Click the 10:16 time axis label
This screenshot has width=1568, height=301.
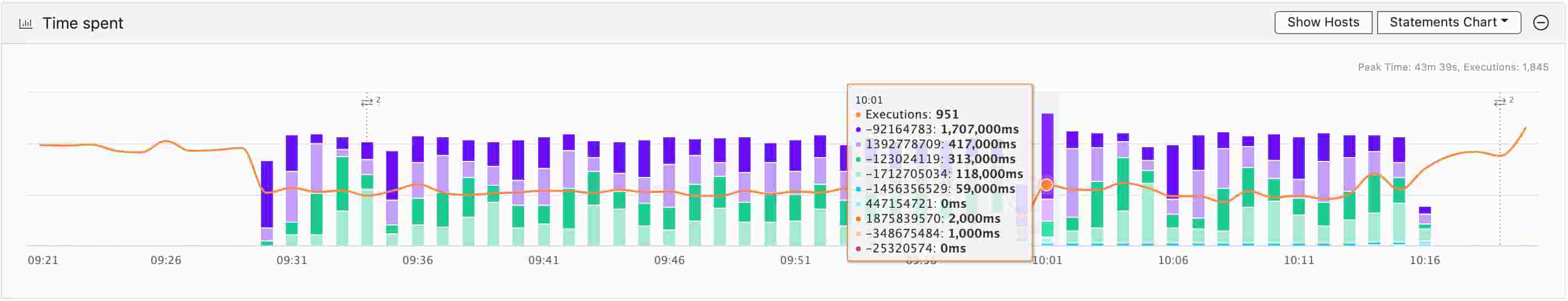tap(1425, 260)
